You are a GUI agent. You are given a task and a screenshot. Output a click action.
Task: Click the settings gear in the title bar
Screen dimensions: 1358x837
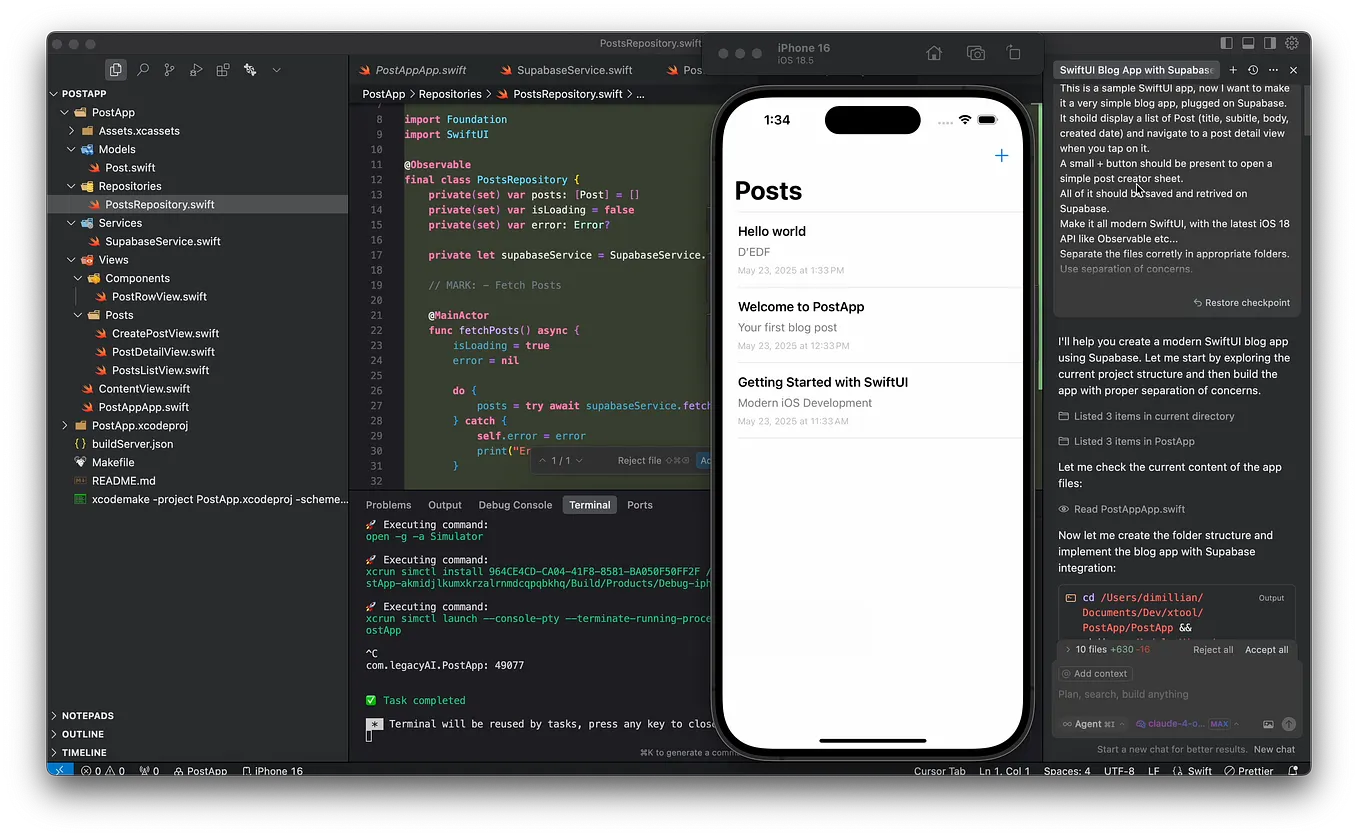[x=1292, y=43]
